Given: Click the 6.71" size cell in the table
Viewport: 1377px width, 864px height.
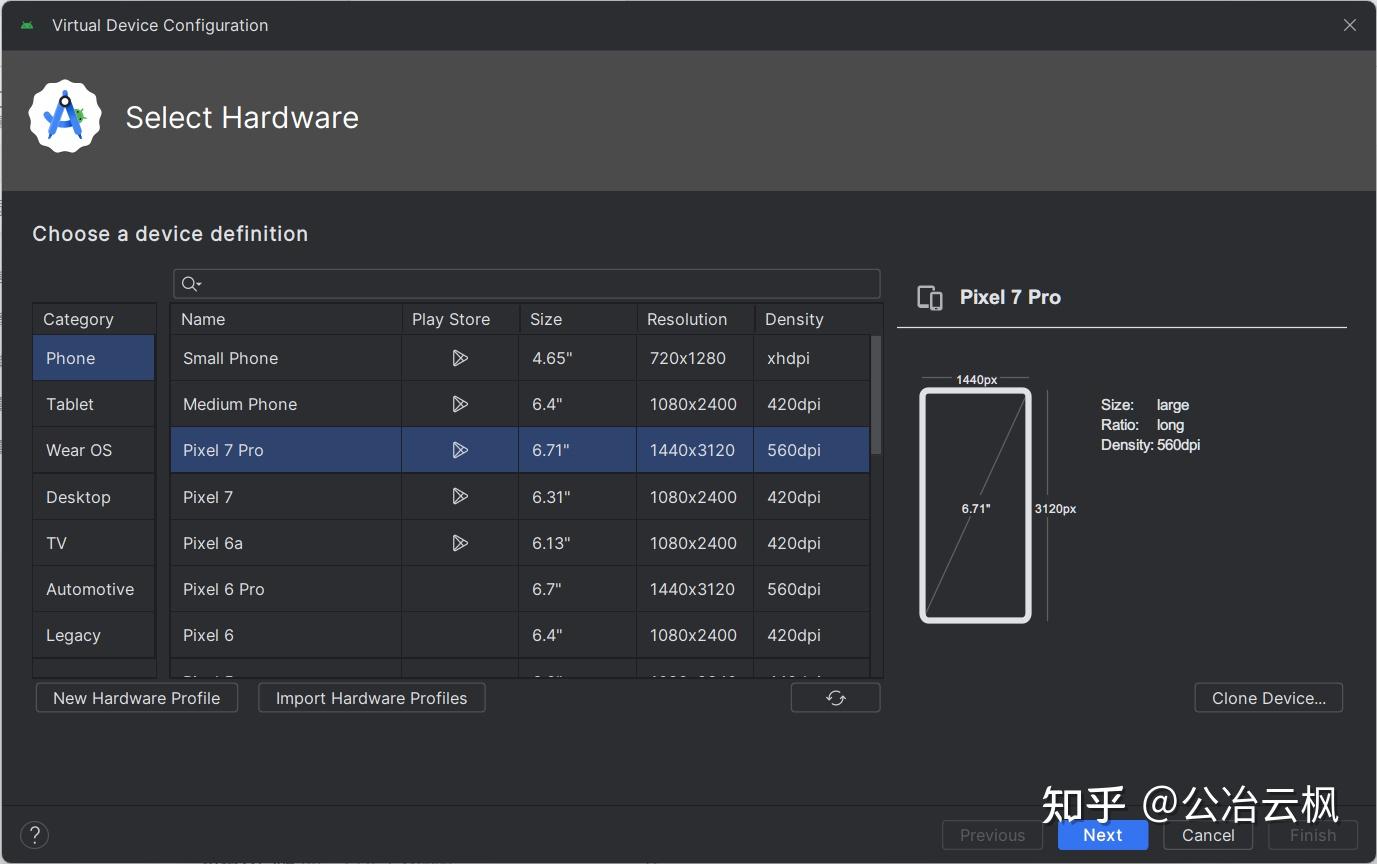Looking at the screenshot, I should 578,450.
